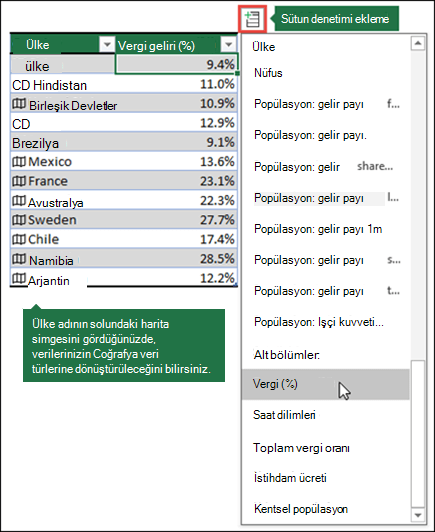Click the map icon beside Arjantin

coord(19,279)
